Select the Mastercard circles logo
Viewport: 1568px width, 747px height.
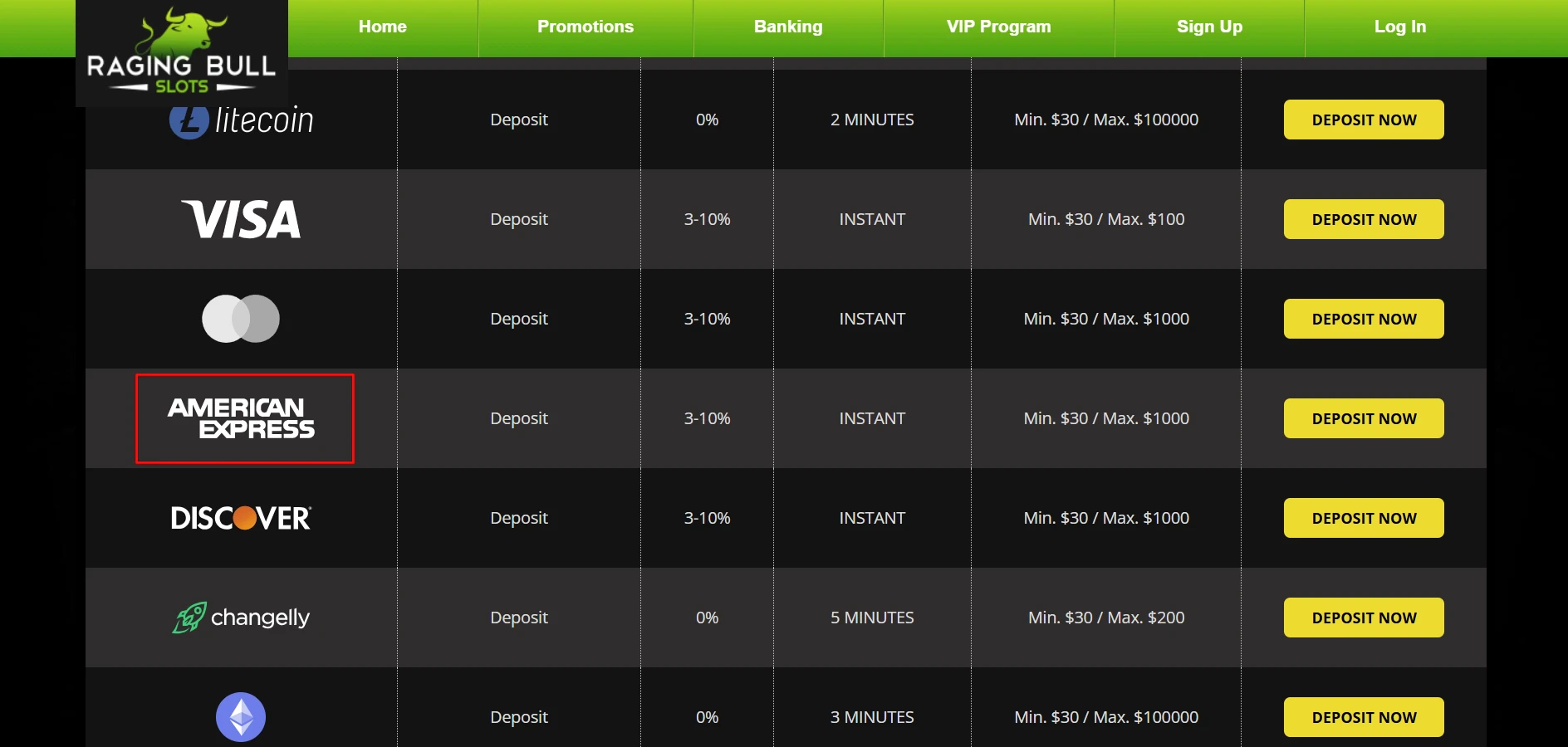[x=241, y=319]
